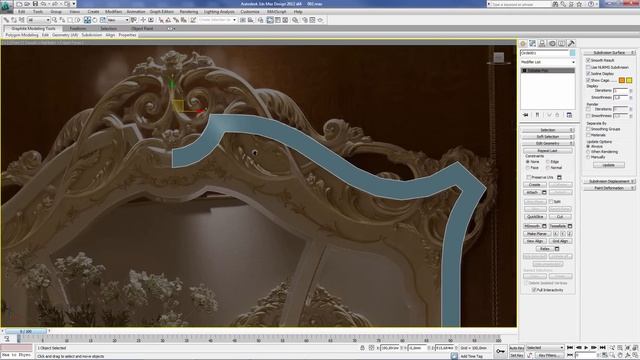The width and height of the screenshot is (640, 360).
Task: Expand the Selection rollout
Action: pos(548,130)
